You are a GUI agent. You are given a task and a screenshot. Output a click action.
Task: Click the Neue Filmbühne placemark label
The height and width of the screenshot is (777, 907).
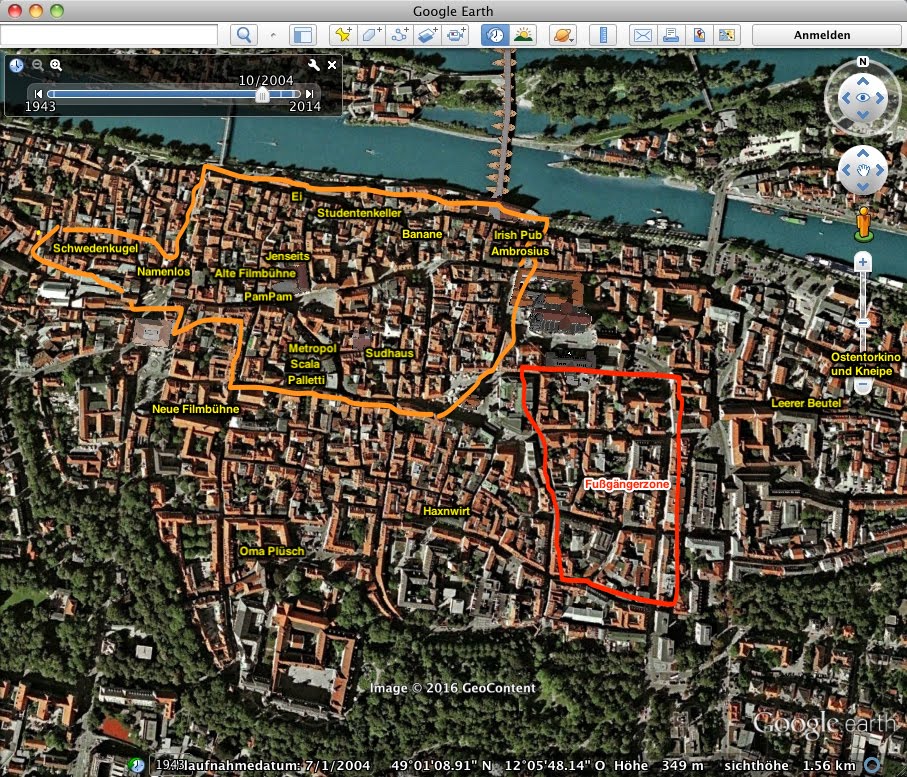point(196,409)
